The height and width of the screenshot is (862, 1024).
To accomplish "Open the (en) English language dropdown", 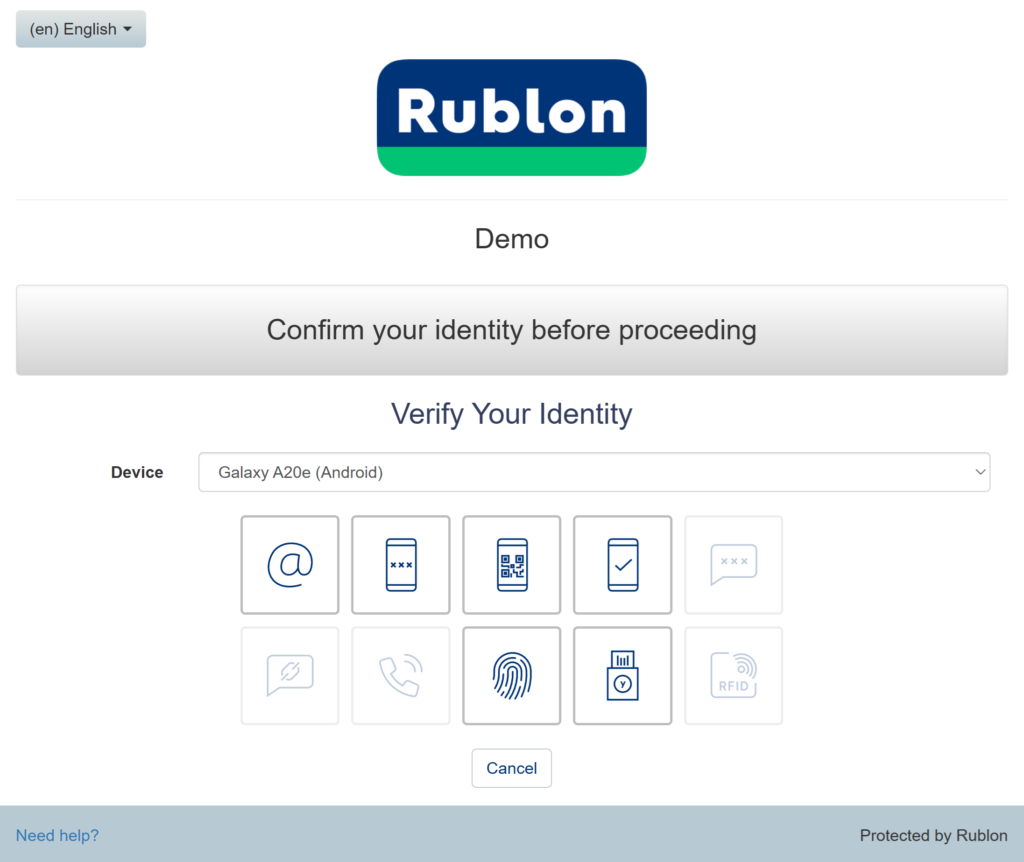I will click(x=81, y=29).
